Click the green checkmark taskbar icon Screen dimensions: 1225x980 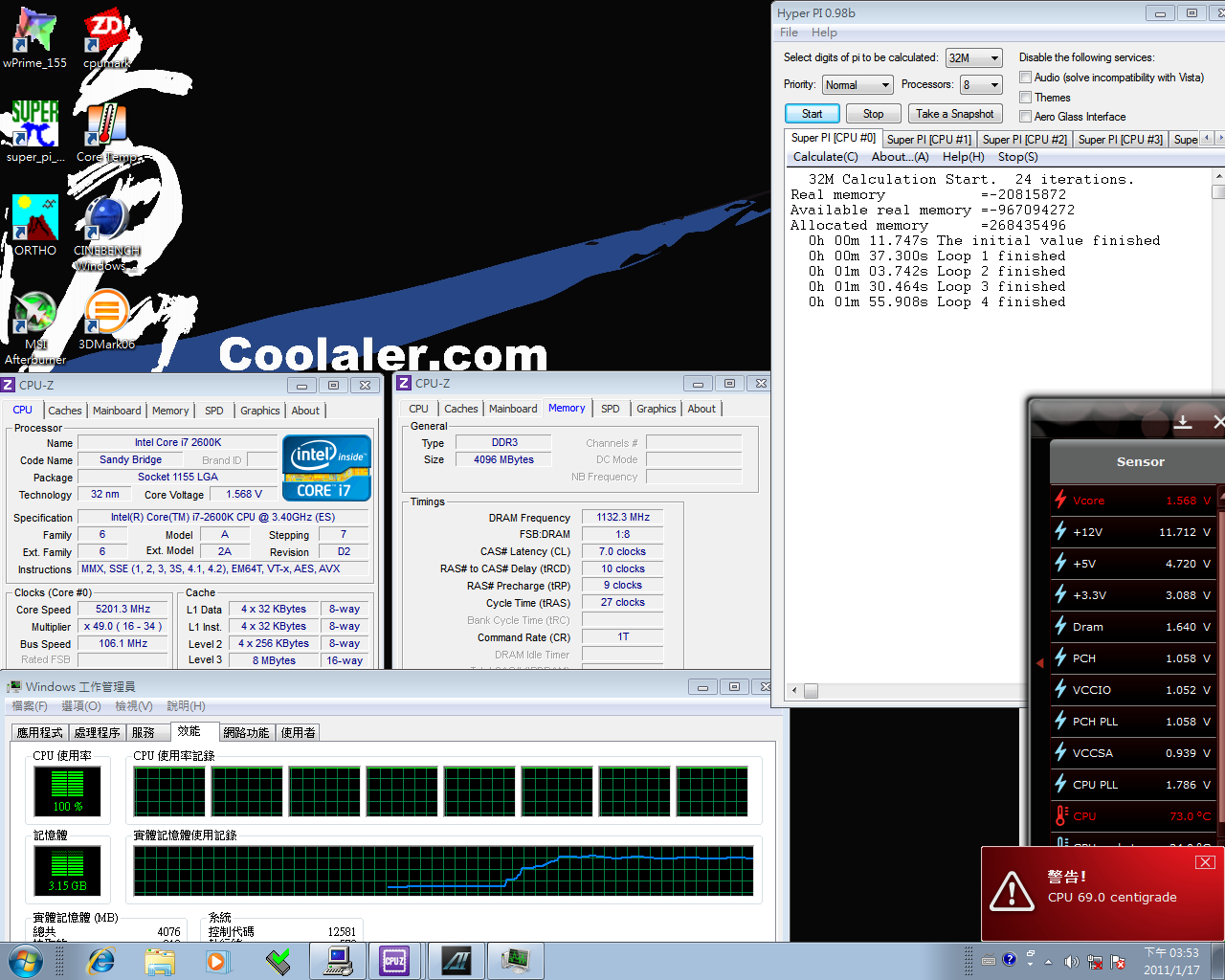[278, 961]
